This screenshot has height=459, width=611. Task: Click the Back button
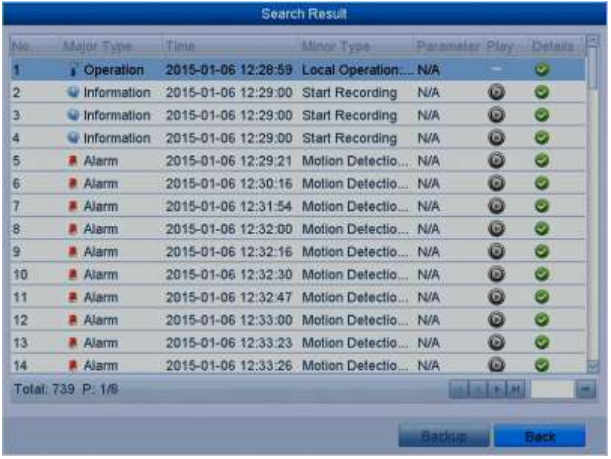pos(540,436)
